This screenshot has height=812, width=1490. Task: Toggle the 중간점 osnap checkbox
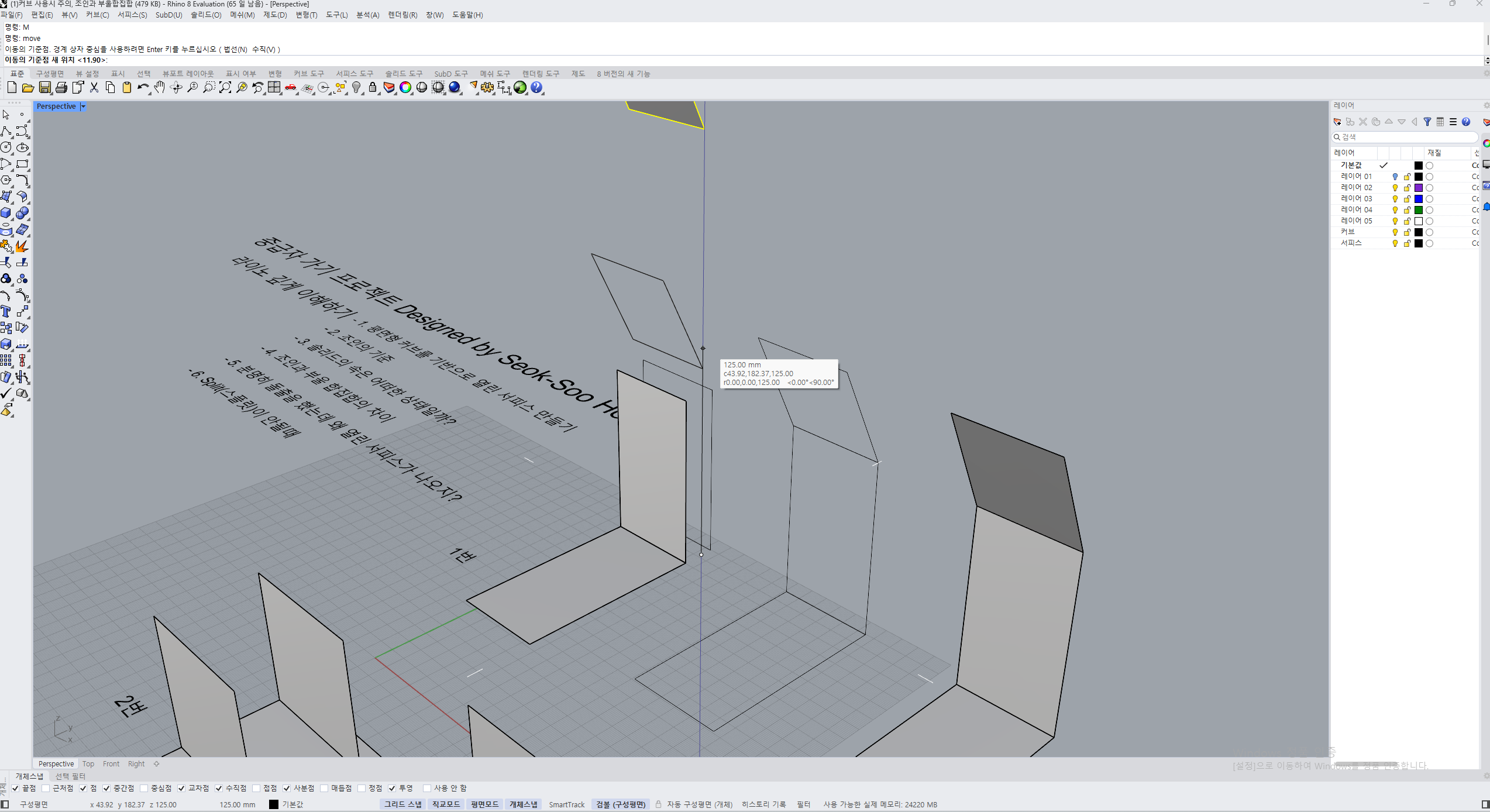(106, 788)
